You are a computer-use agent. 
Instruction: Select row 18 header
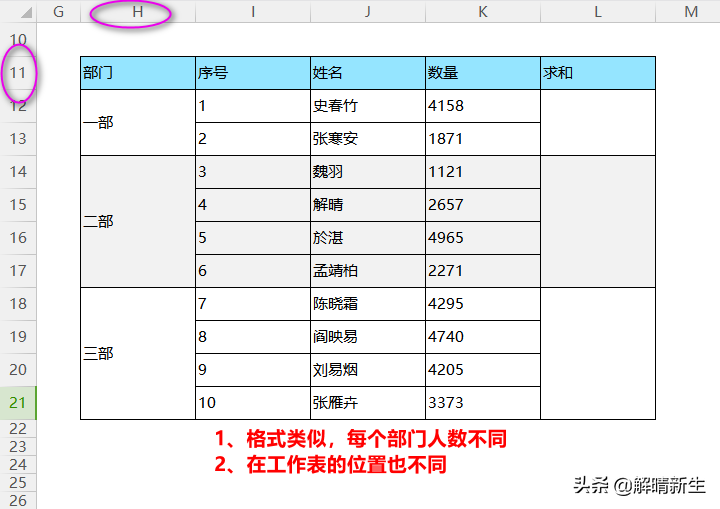pos(18,304)
